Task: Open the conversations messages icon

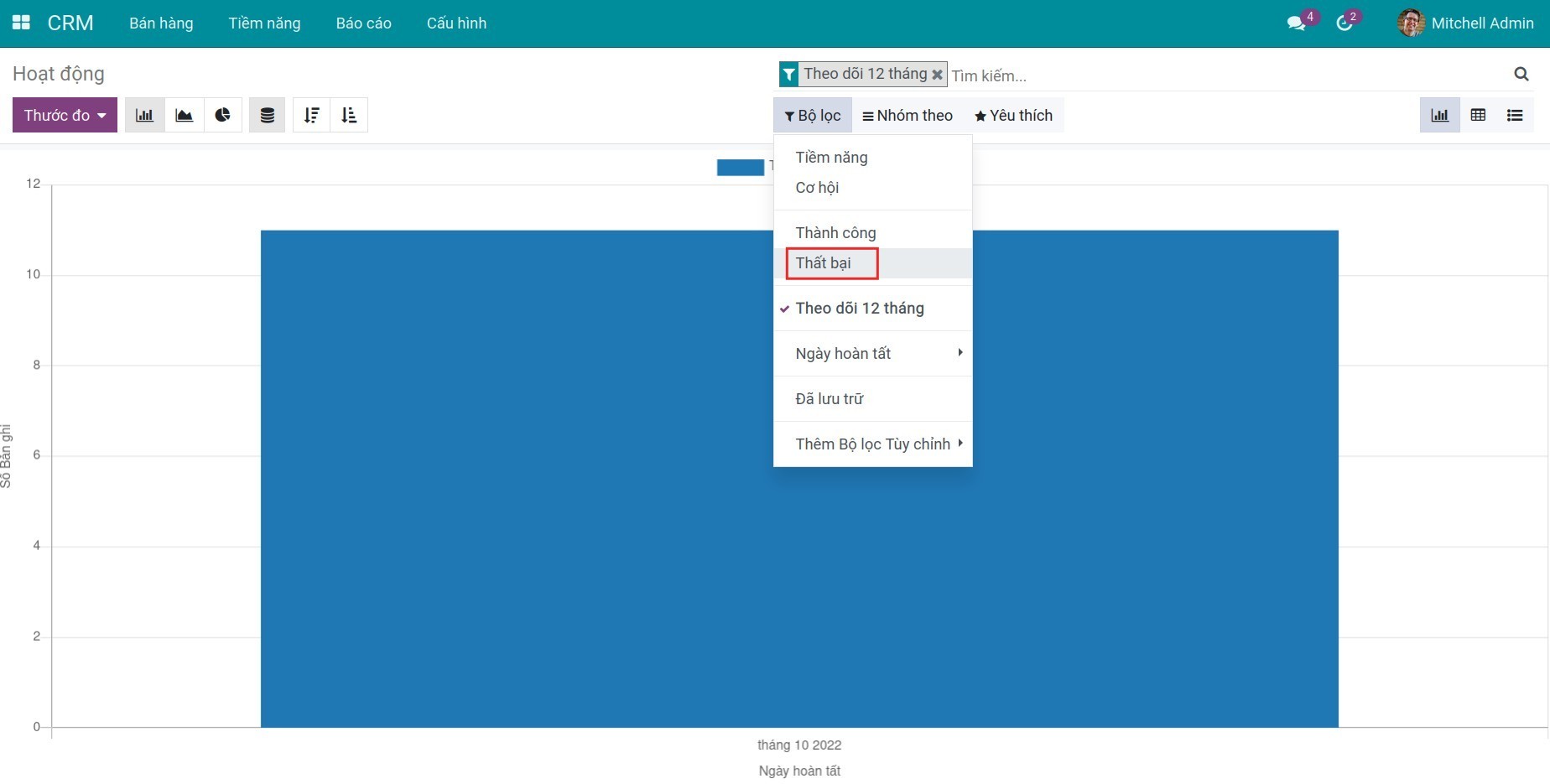Action: coord(1296,23)
